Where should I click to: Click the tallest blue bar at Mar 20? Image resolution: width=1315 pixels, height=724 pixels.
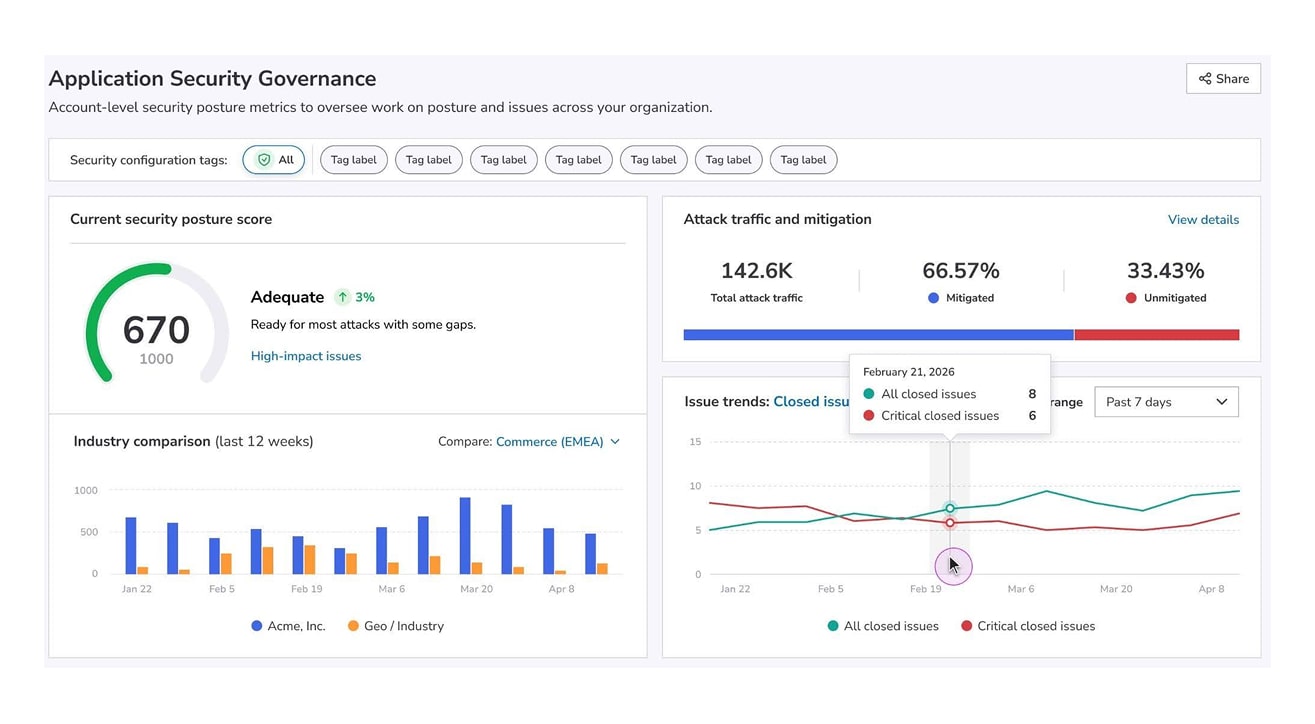pyautogui.click(x=465, y=536)
